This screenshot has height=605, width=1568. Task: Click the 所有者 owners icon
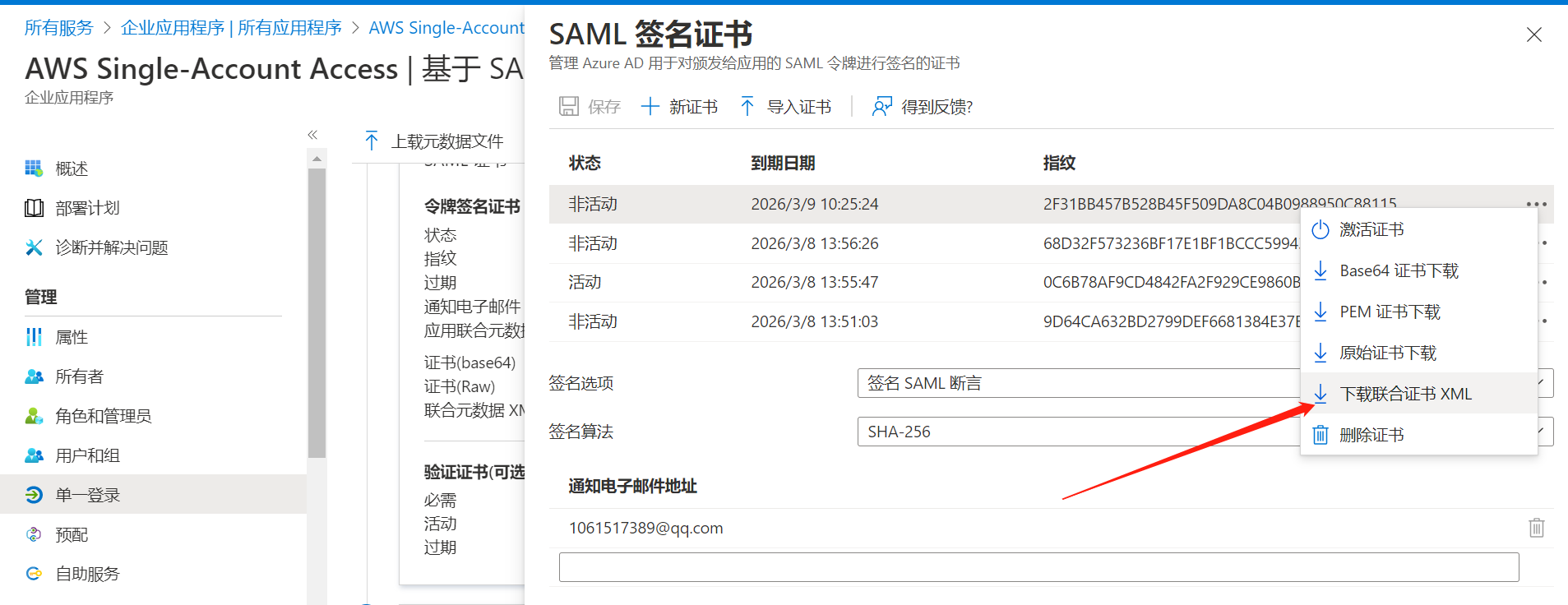click(34, 376)
